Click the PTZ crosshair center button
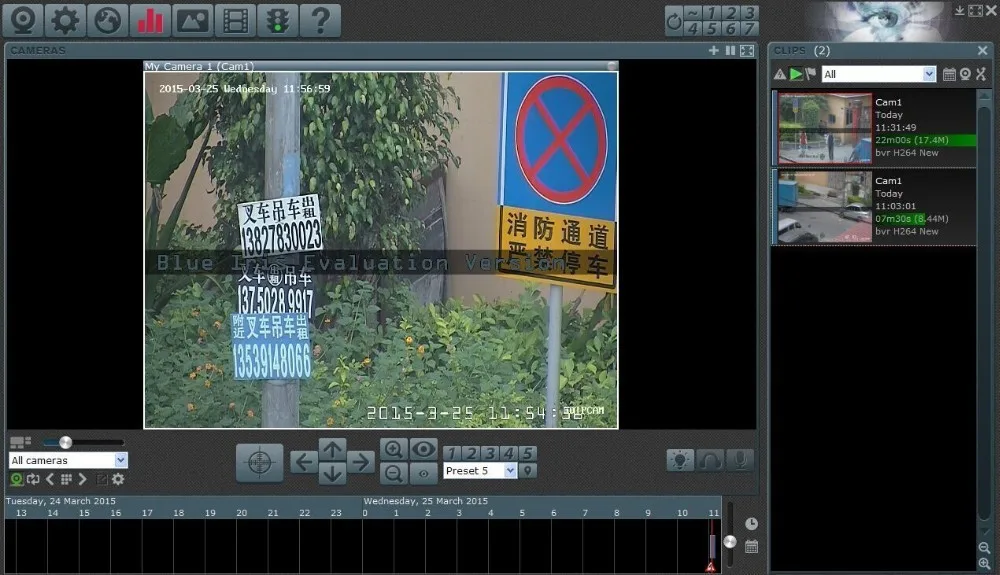1000x575 pixels. coord(259,462)
